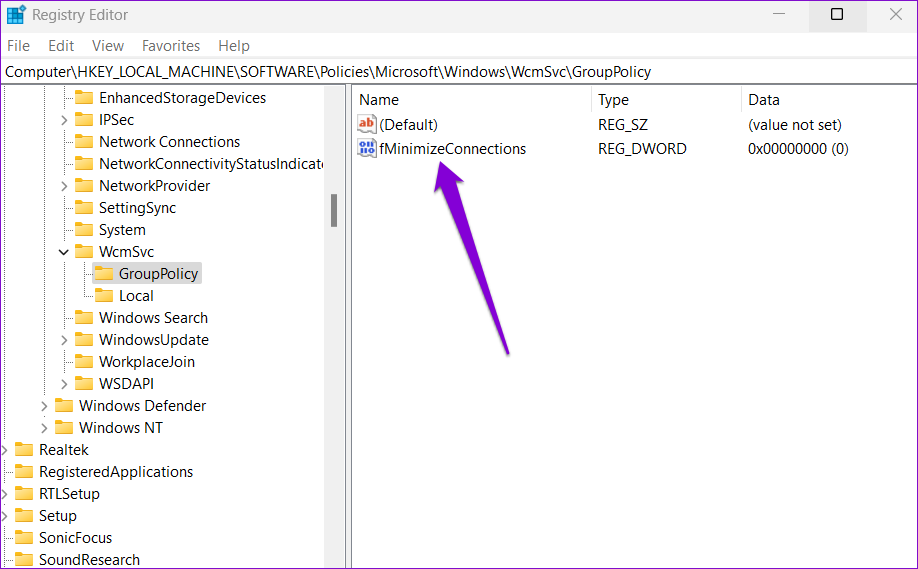Screen dimensions: 918x569
Task: Click the RegisteredApplications folder icon
Action: coord(24,471)
